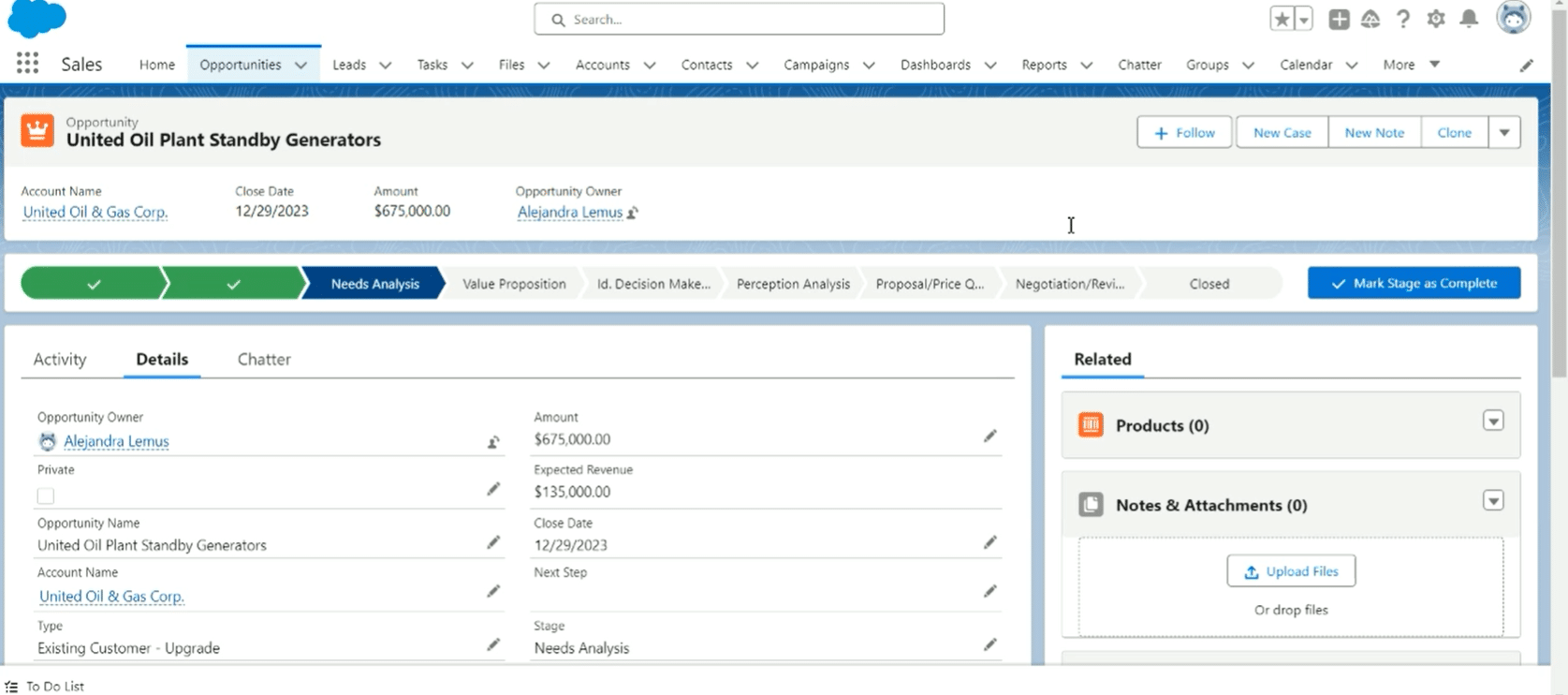Switch to the Activity tab
The image size is (1568, 695).
(60, 359)
